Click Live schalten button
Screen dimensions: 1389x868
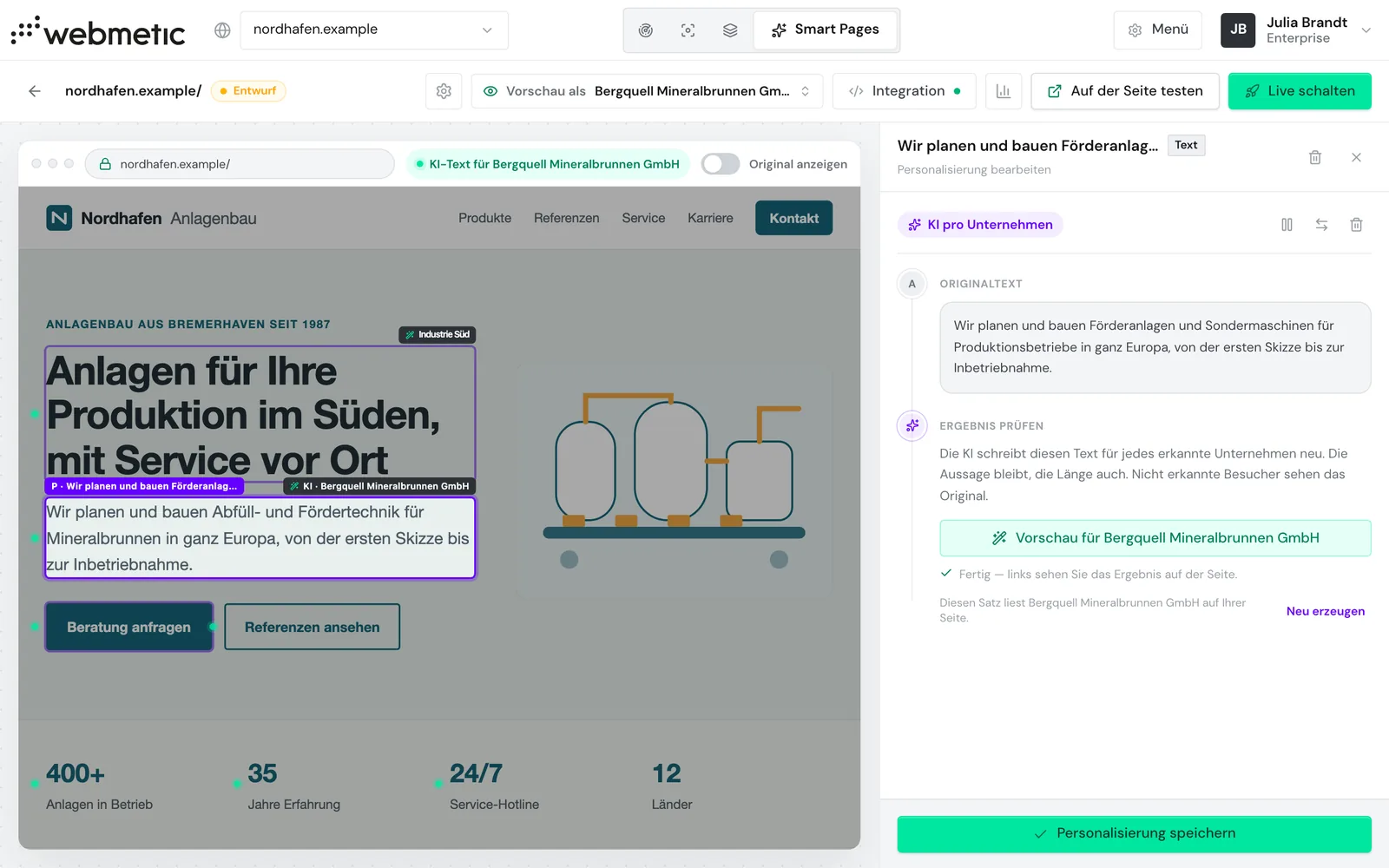1300,91
